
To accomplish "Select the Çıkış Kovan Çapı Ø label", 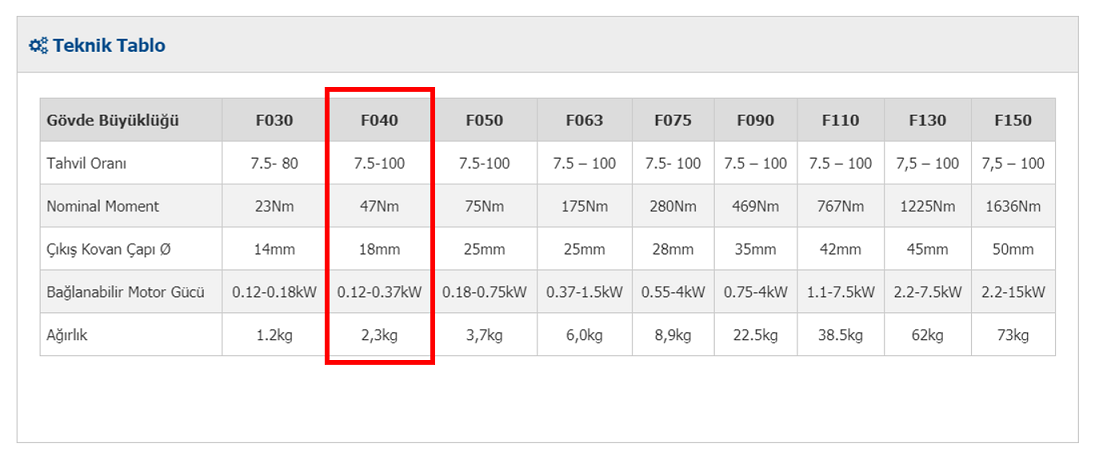I will (108, 249).
